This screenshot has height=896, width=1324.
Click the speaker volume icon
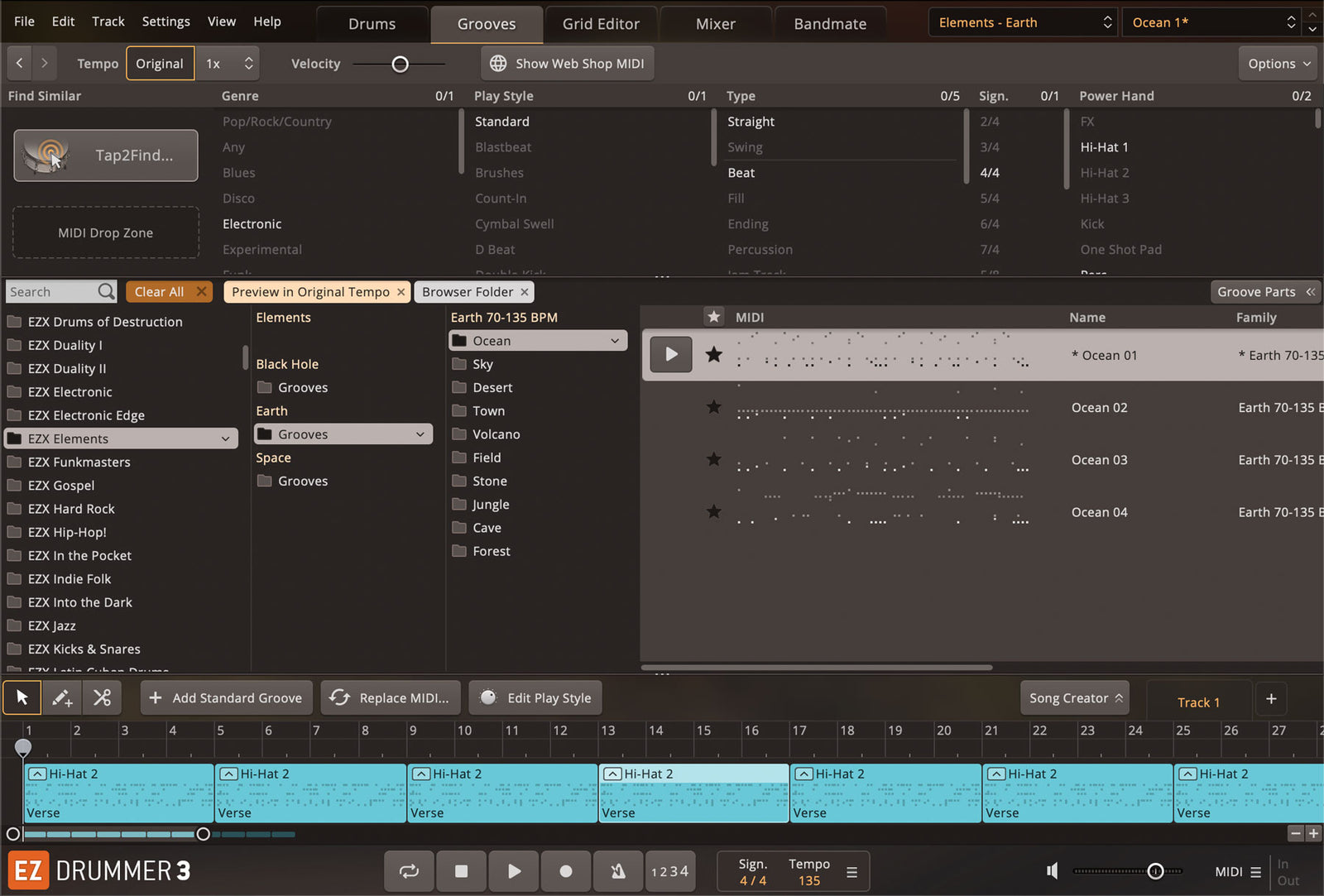coord(1052,870)
